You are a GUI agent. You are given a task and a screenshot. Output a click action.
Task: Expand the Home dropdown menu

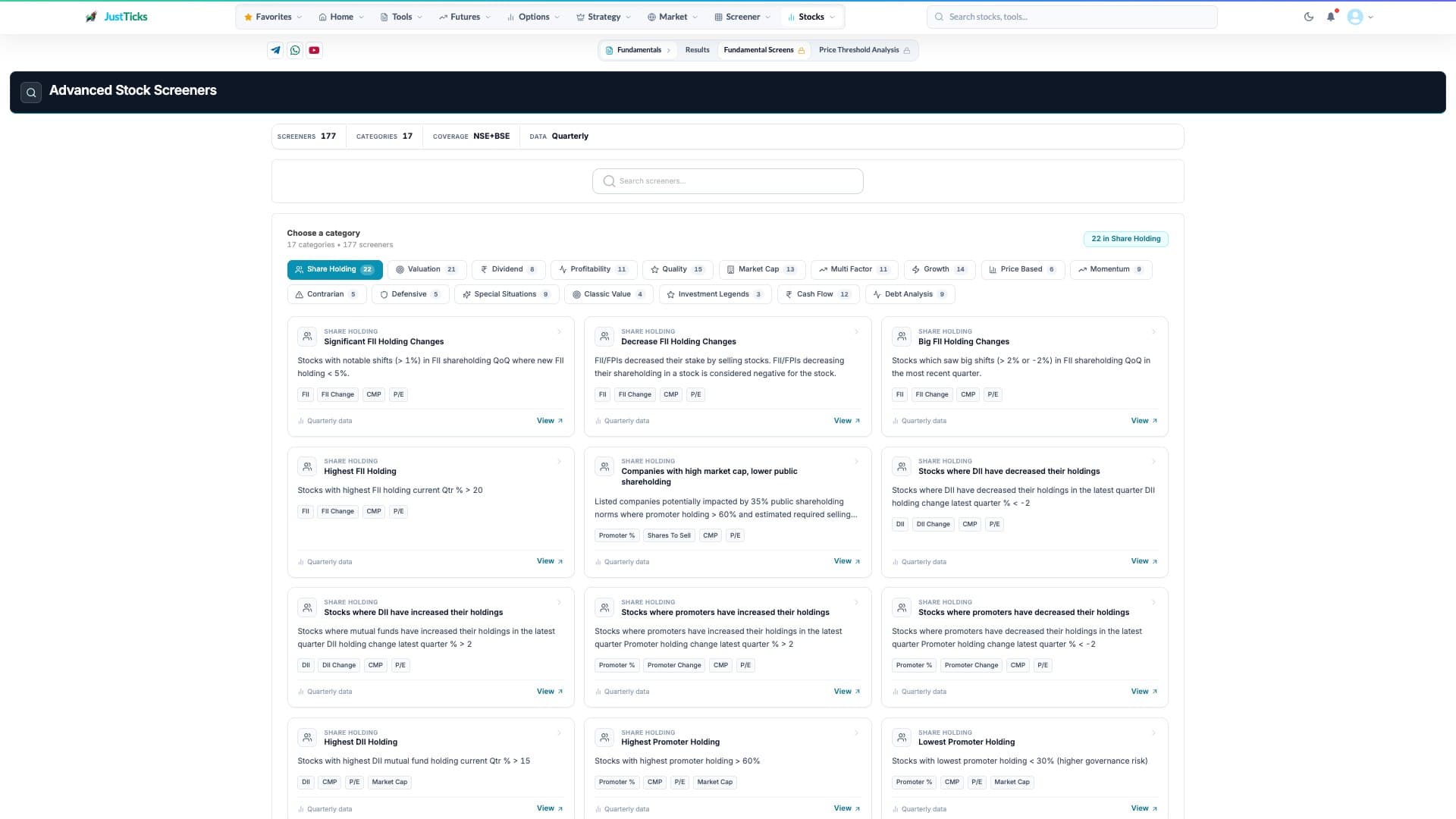coord(341,17)
